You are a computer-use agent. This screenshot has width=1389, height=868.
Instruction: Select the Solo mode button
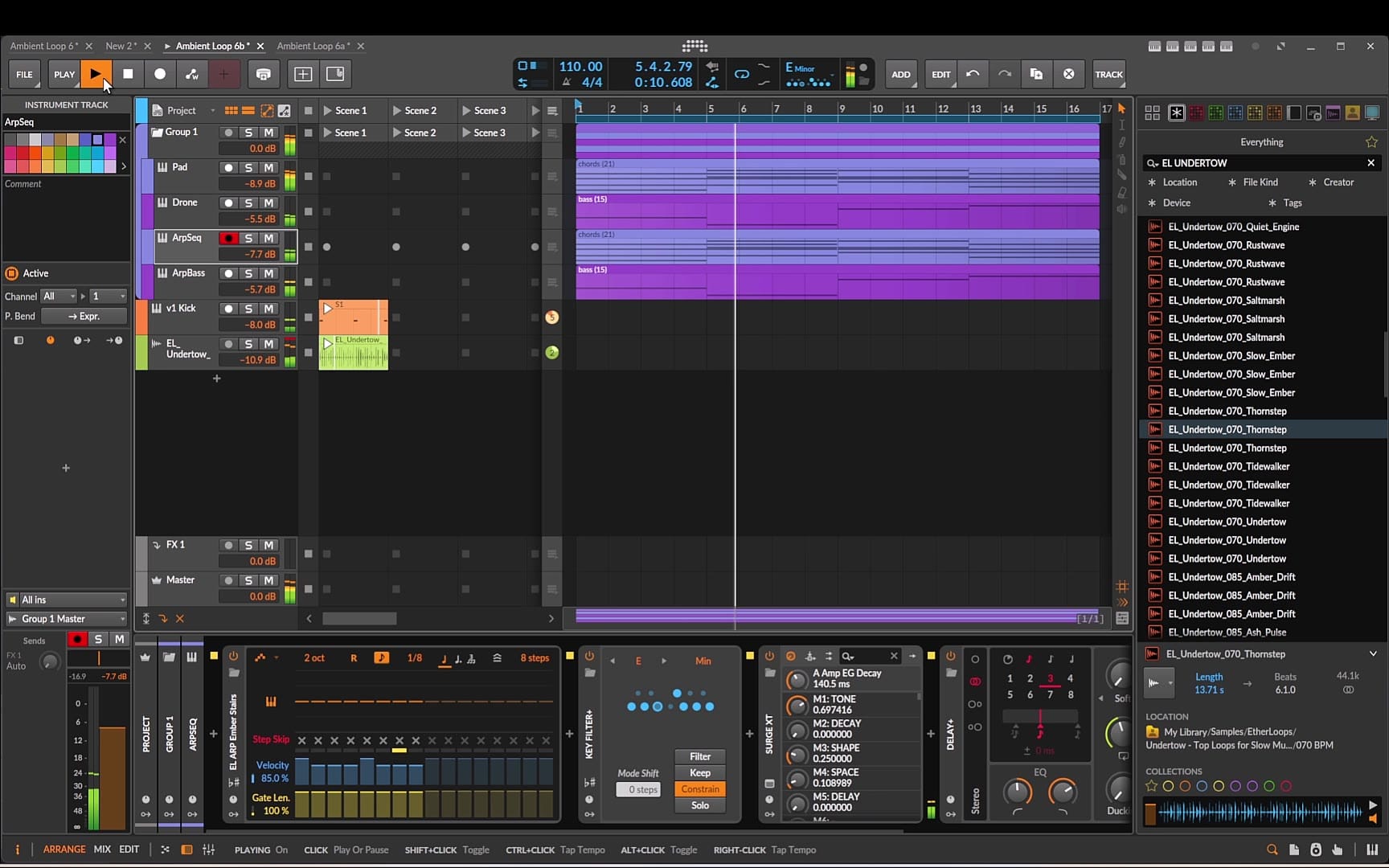700,806
